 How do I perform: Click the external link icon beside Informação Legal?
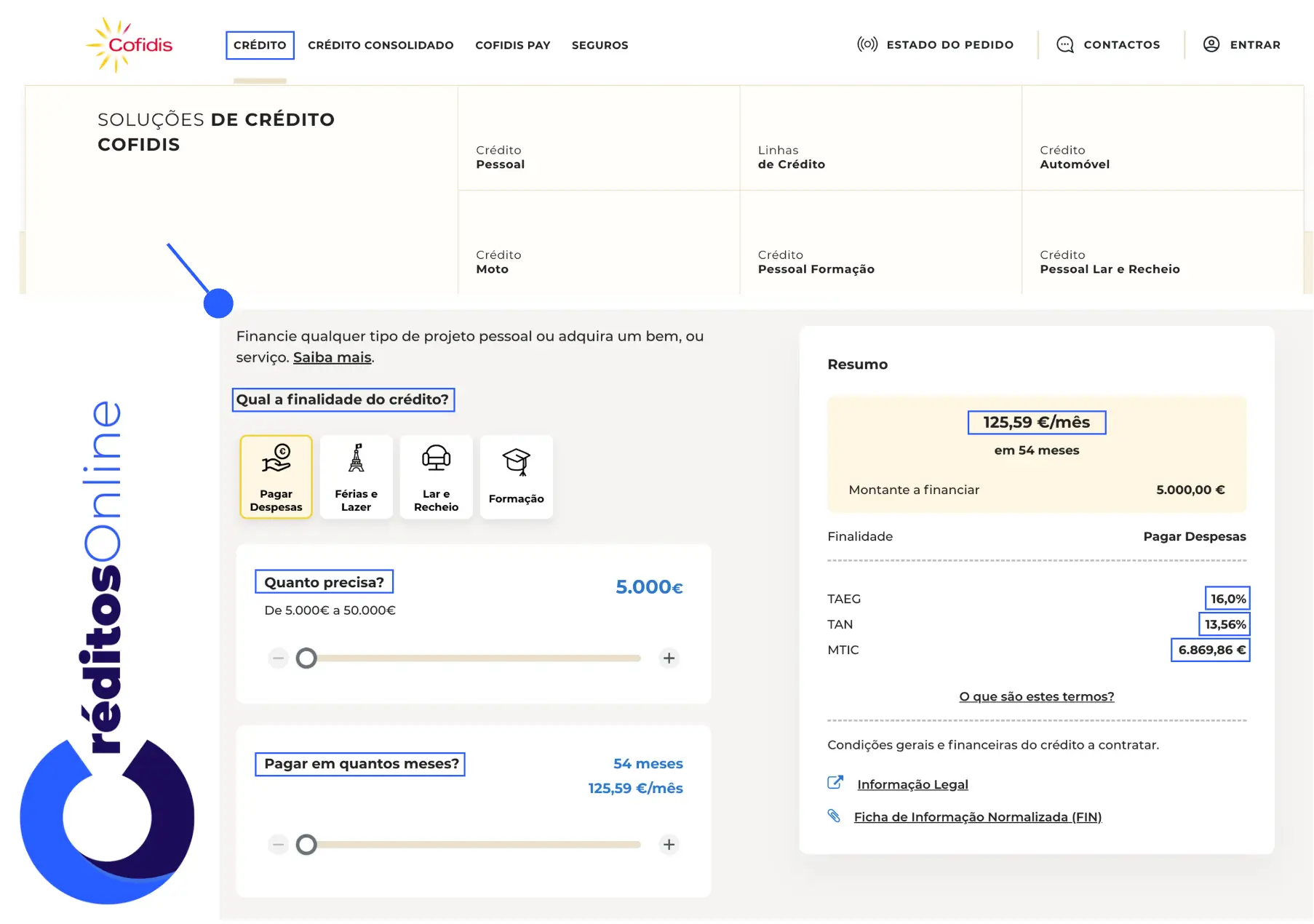(x=835, y=782)
